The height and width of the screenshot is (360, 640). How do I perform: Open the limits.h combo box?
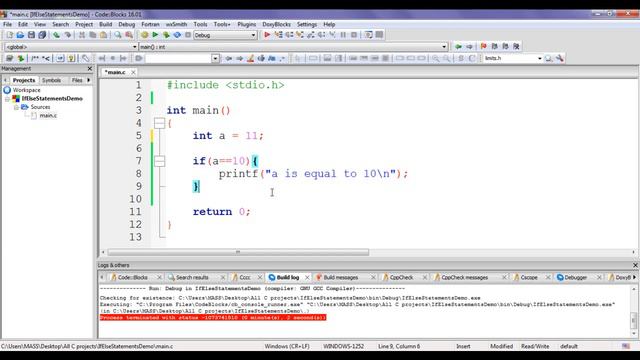513,58
